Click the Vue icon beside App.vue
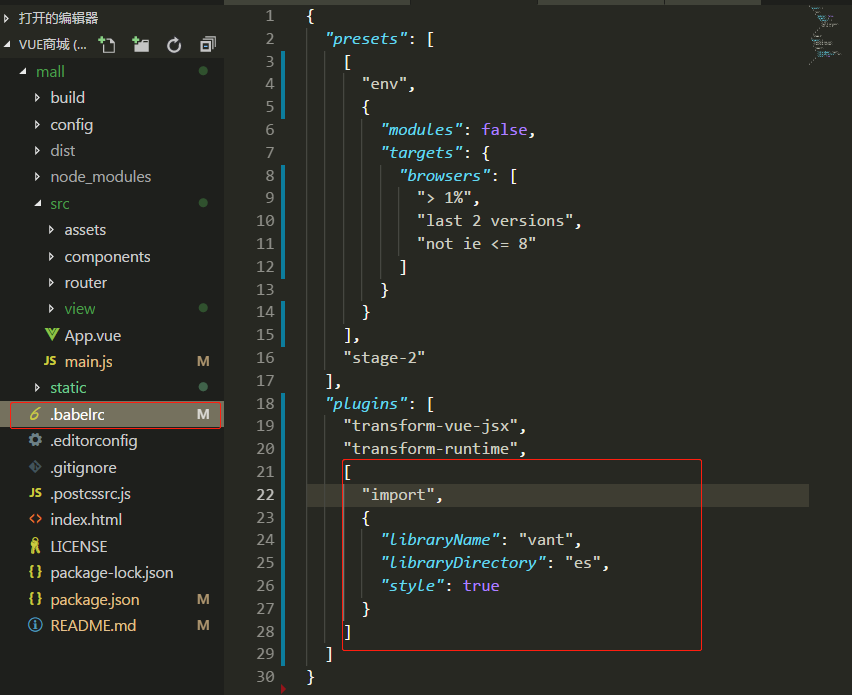 click(x=52, y=335)
